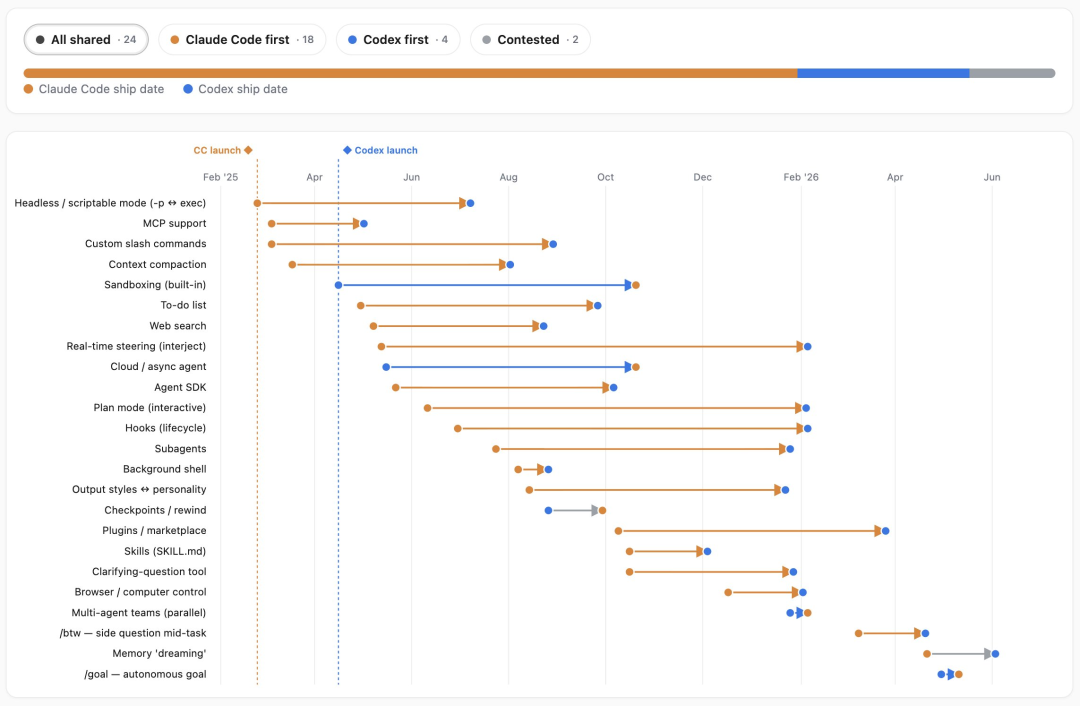Show only Contested features
The width and height of the screenshot is (1080, 706).
coord(530,40)
